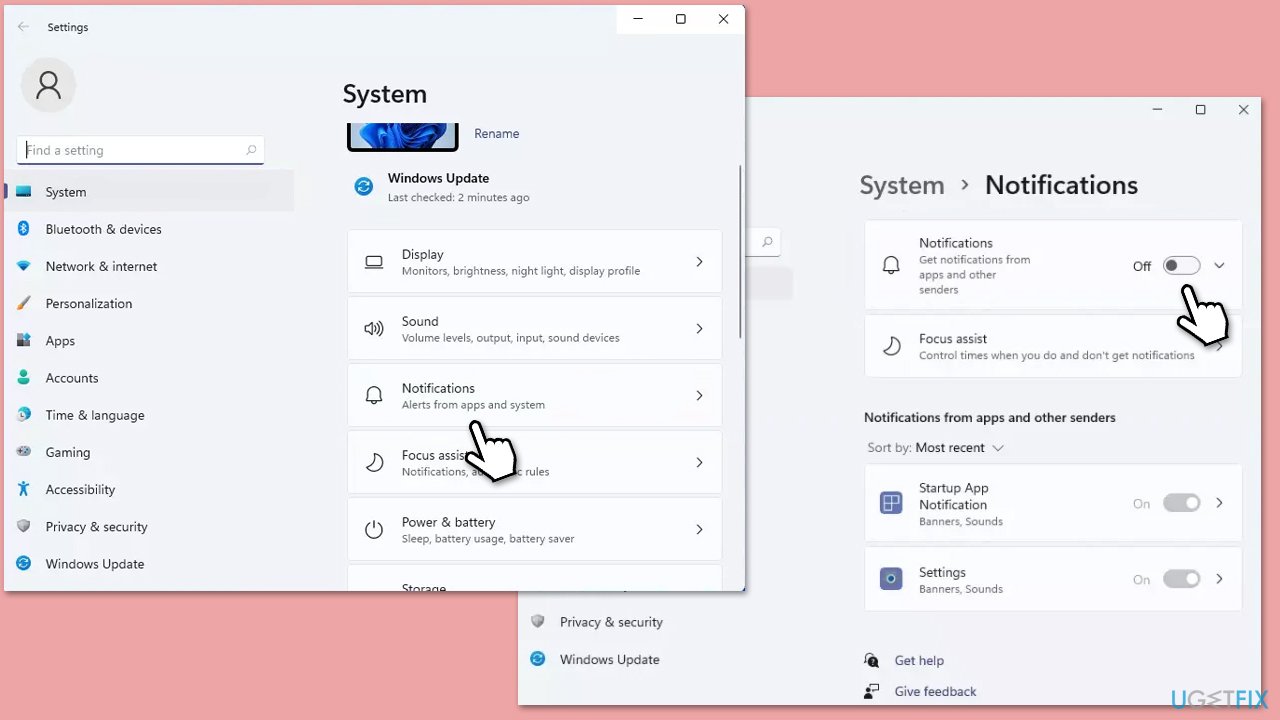Select the Personalization brush icon
The image size is (1280, 720).
(x=24, y=303)
